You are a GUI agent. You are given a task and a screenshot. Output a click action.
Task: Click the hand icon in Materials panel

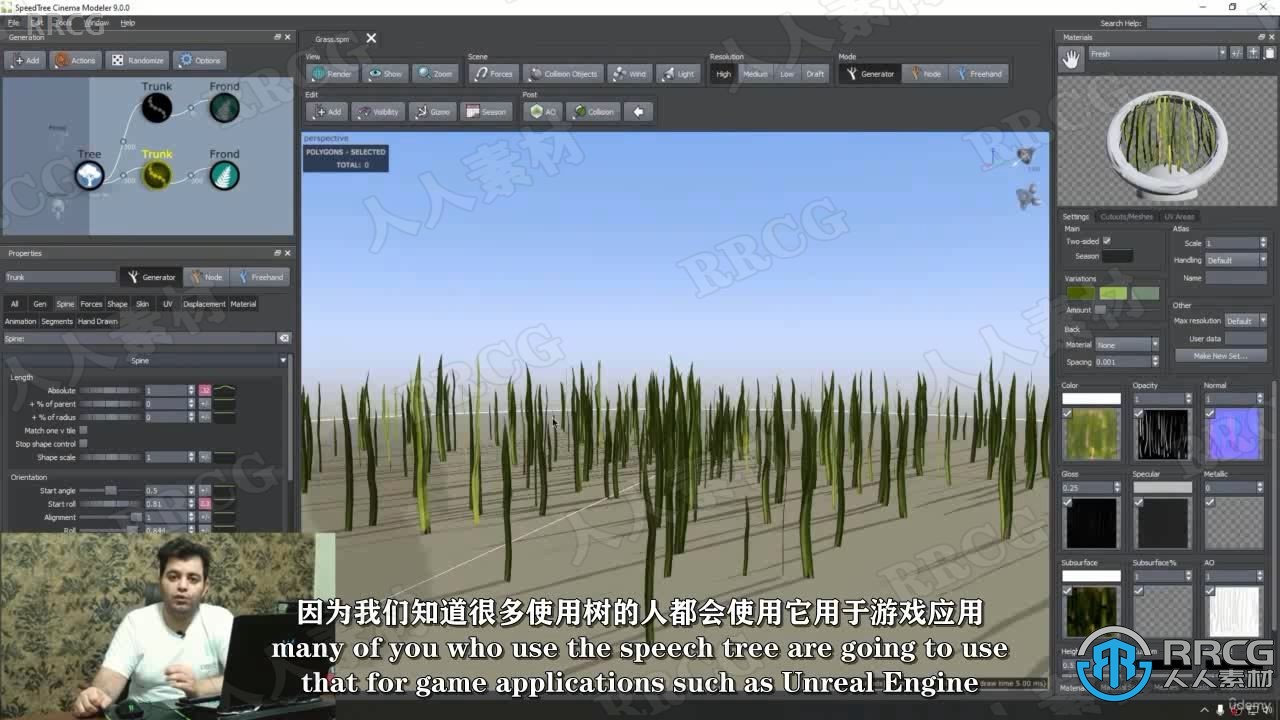click(1071, 60)
